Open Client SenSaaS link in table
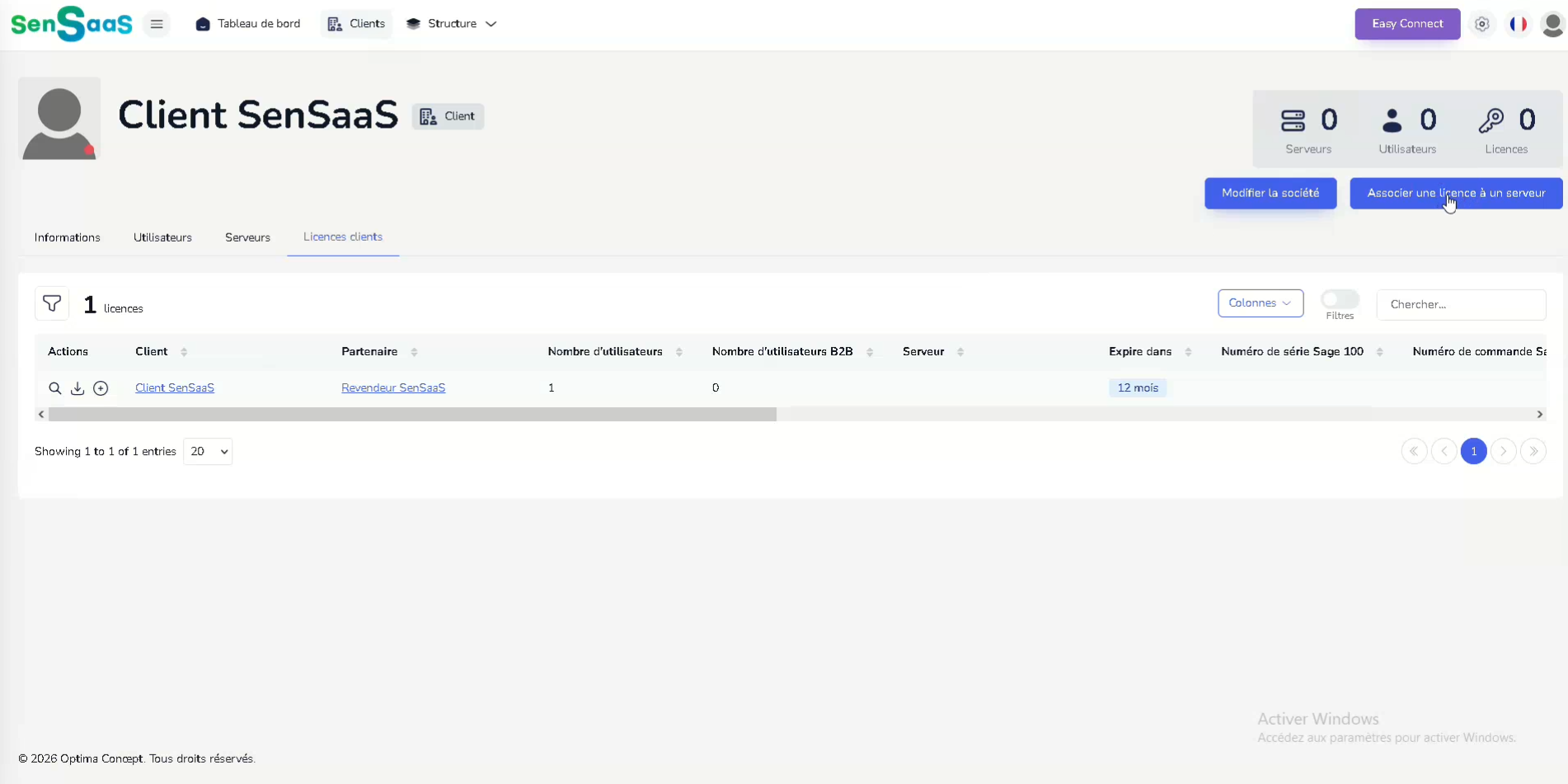The image size is (1568, 784). pyautogui.click(x=175, y=387)
